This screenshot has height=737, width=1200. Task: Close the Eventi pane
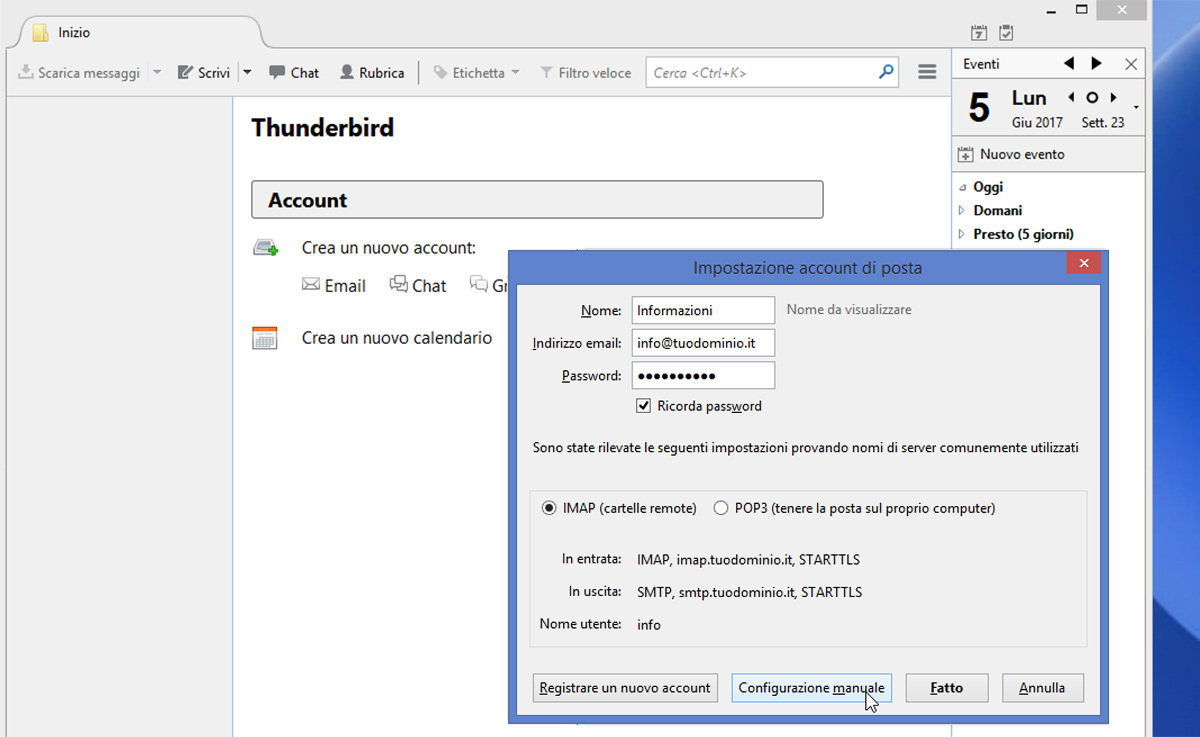click(x=1131, y=64)
